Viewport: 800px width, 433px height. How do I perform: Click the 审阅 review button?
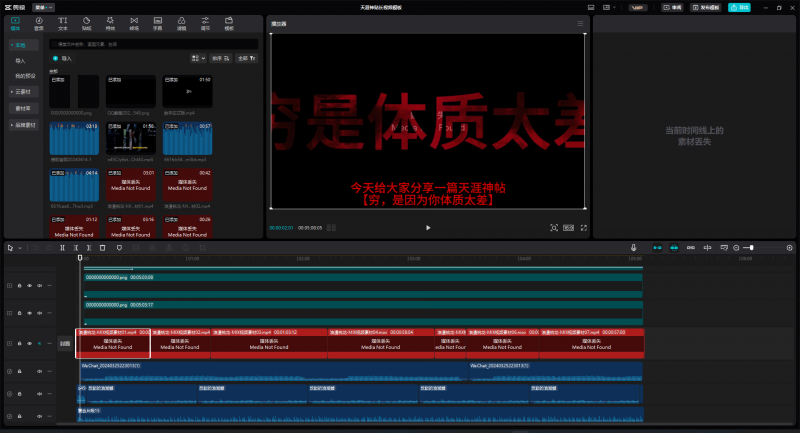click(673, 8)
